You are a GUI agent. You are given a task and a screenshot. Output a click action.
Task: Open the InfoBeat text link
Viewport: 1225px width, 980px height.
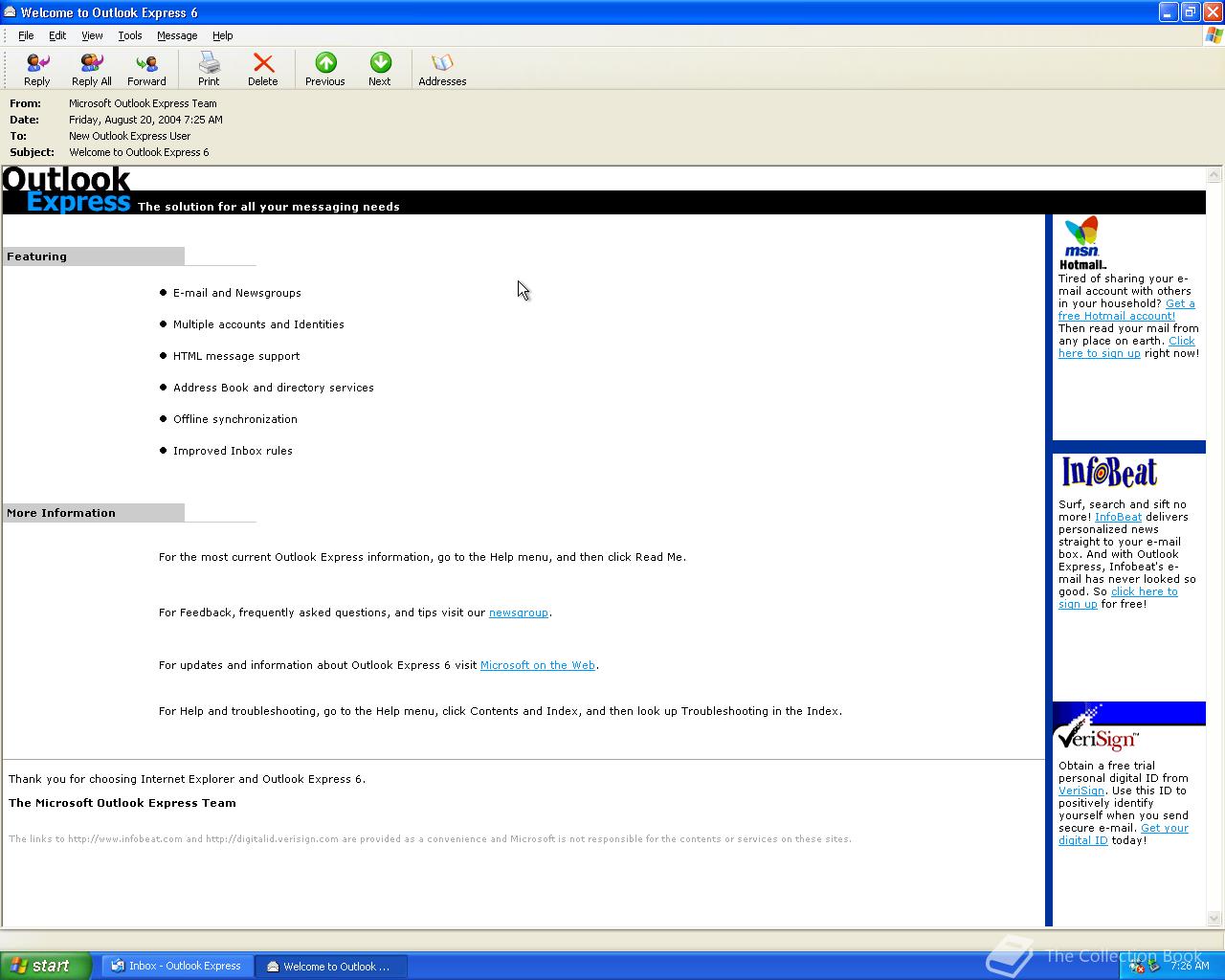(1118, 517)
